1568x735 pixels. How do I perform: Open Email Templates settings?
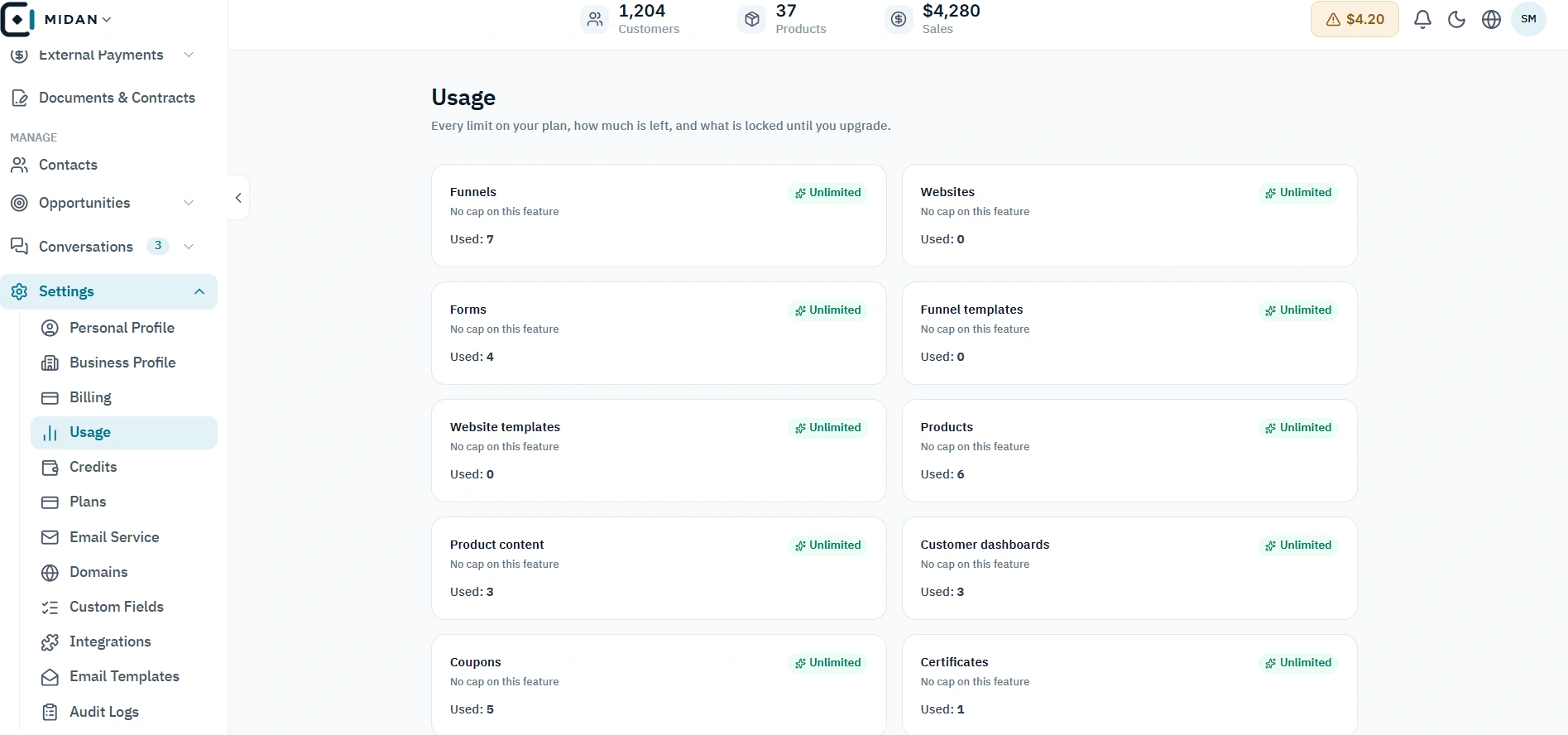click(124, 676)
